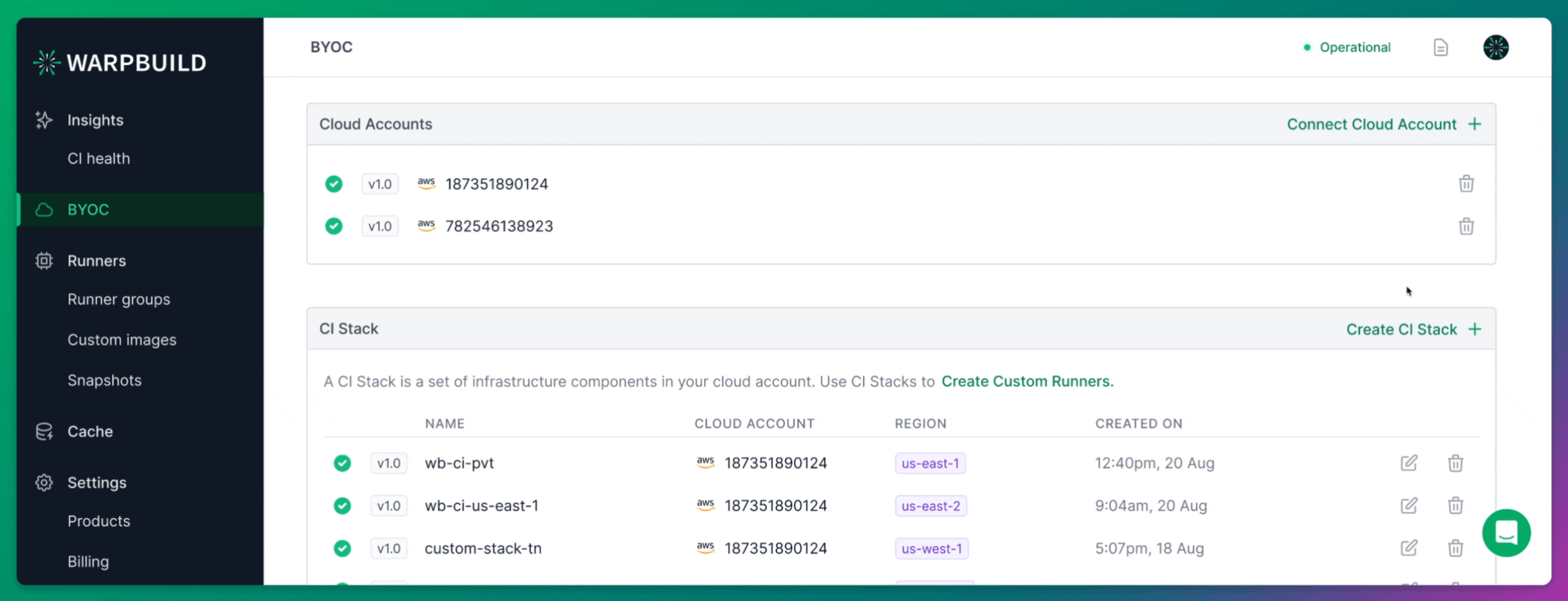Switch to Custom images

(122, 339)
